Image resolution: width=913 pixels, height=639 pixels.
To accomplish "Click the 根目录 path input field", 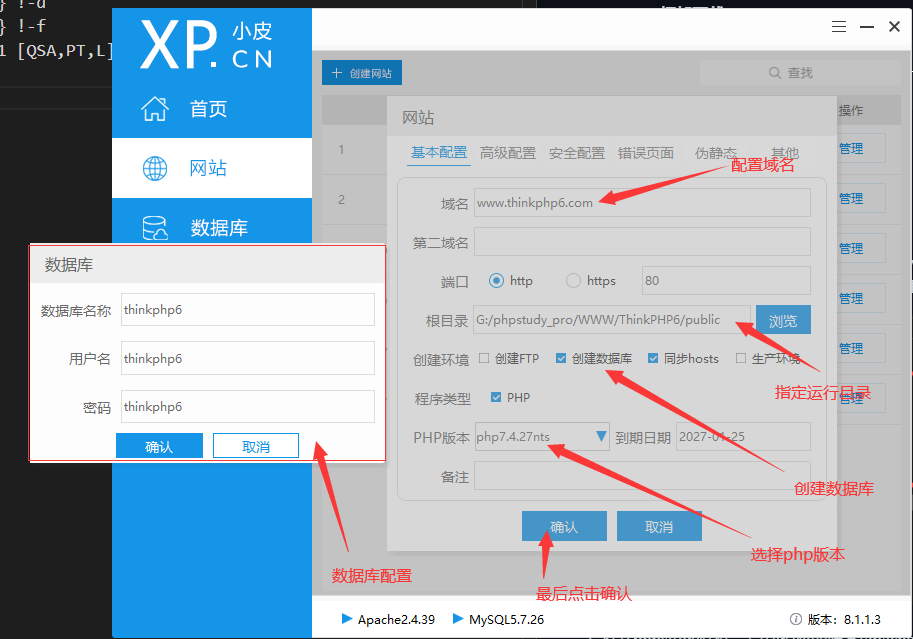I will (x=612, y=320).
